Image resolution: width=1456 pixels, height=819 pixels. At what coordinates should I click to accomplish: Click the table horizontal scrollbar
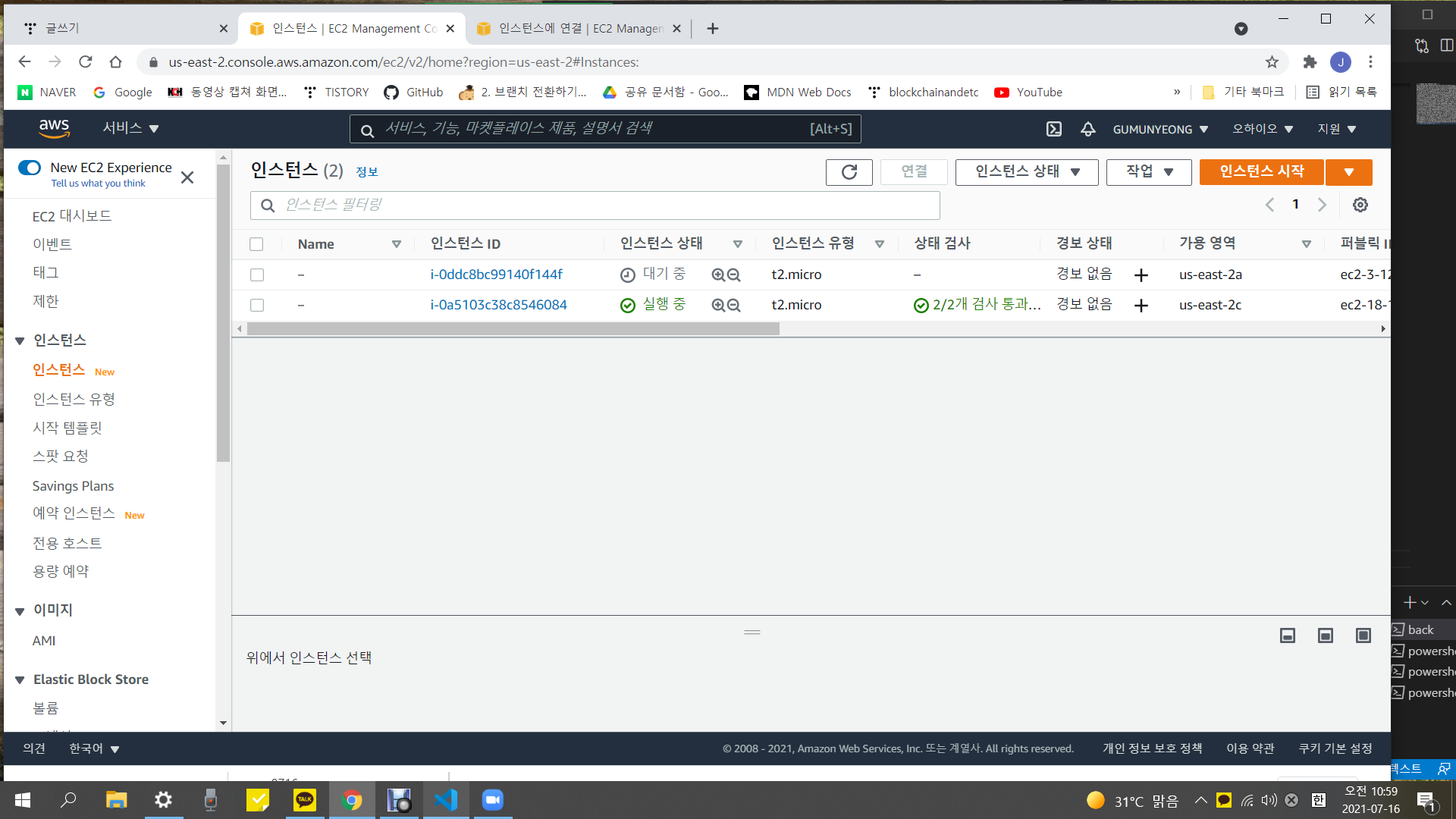coord(513,329)
